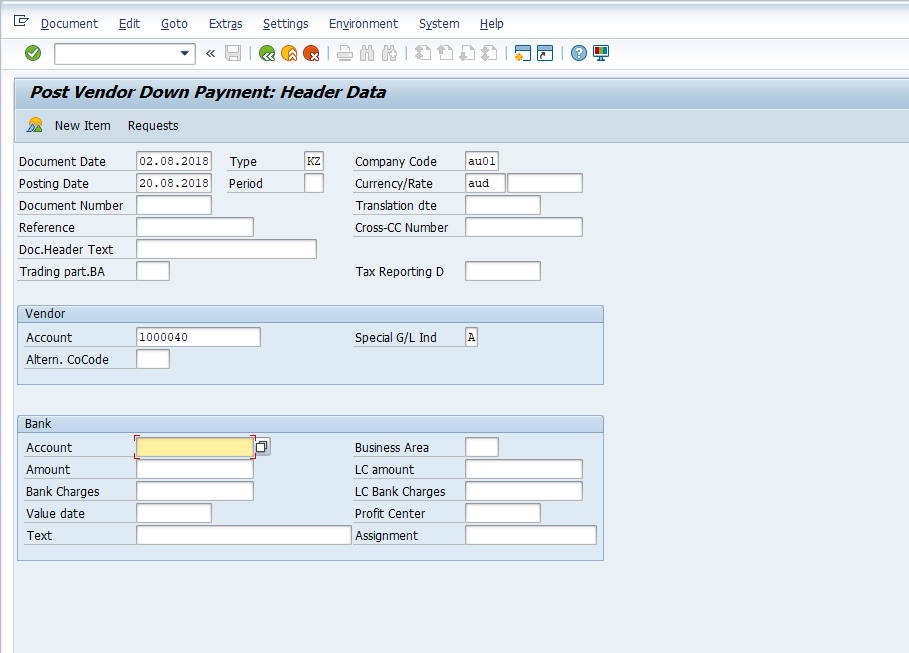
Task: Open the Extras menu
Action: pyautogui.click(x=225, y=23)
